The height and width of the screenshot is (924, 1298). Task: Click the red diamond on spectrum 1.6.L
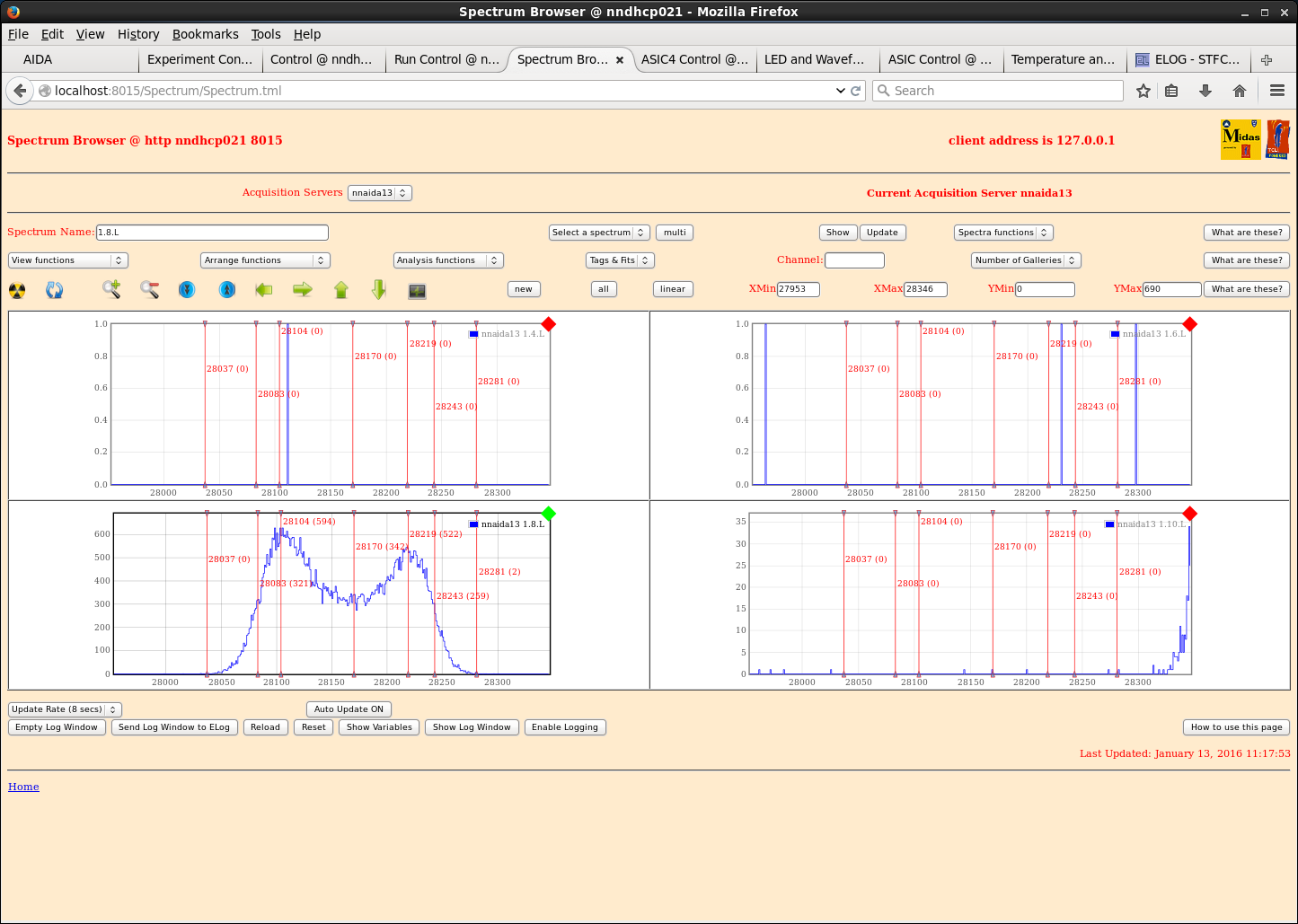[1190, 323]
